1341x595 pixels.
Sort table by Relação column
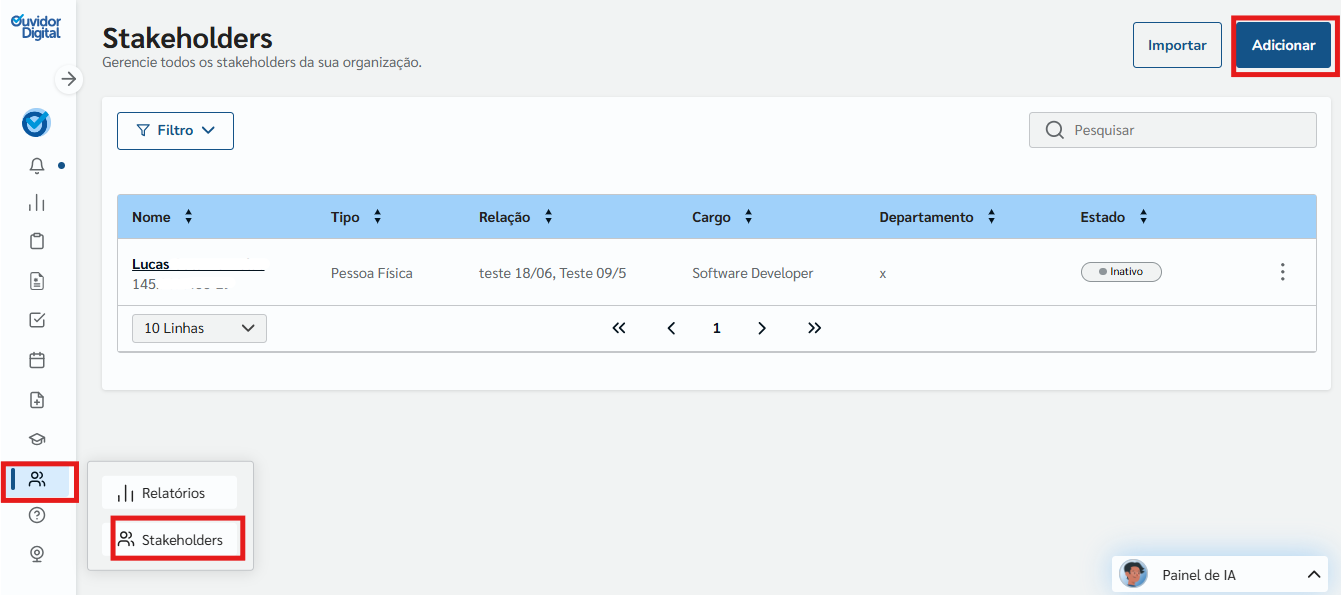pos(548,217)
